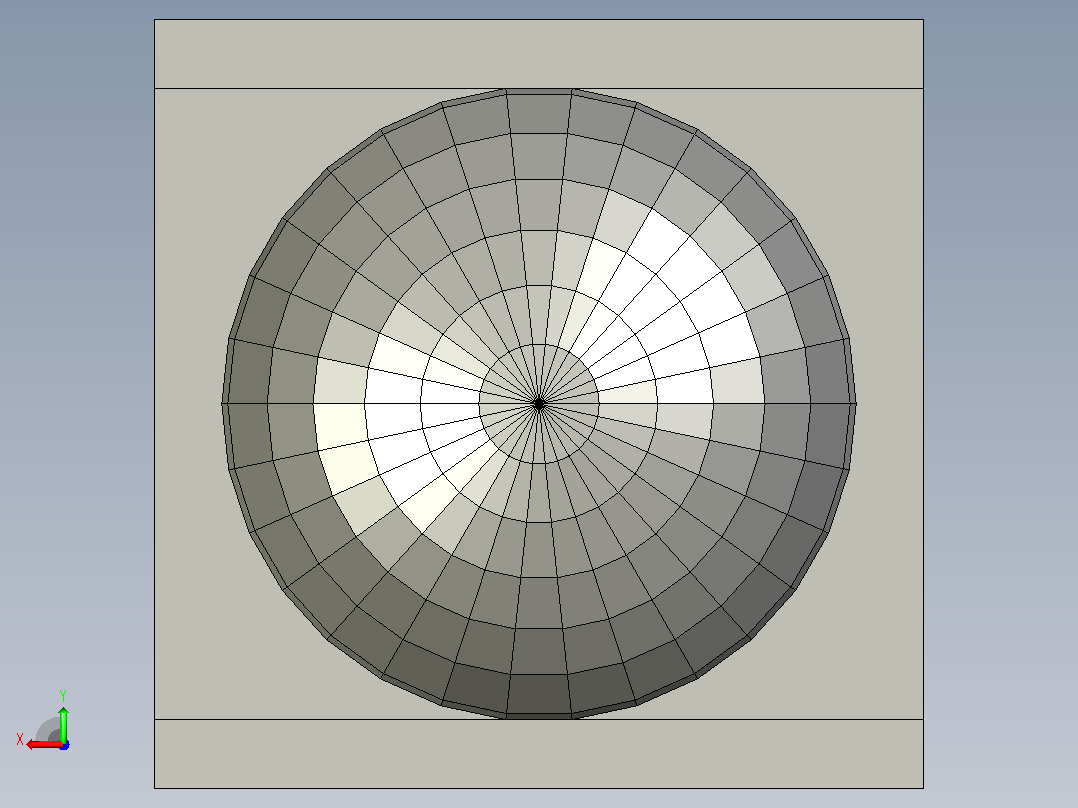Select the blue Z axis dot on triad
This screenshot has width=1078, height=808.
tap(64, 745)
